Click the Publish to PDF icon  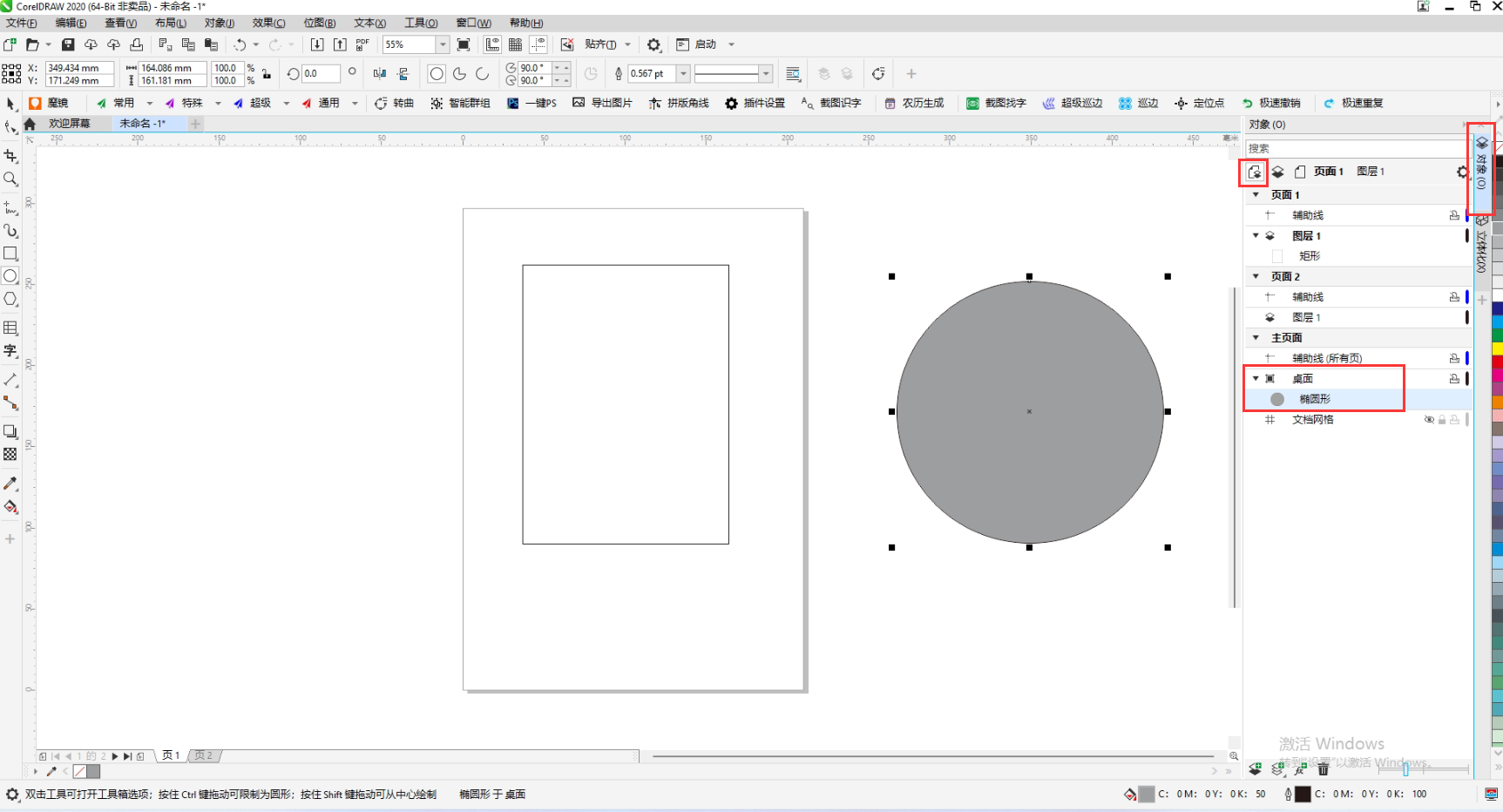click(x=362, y=44)
